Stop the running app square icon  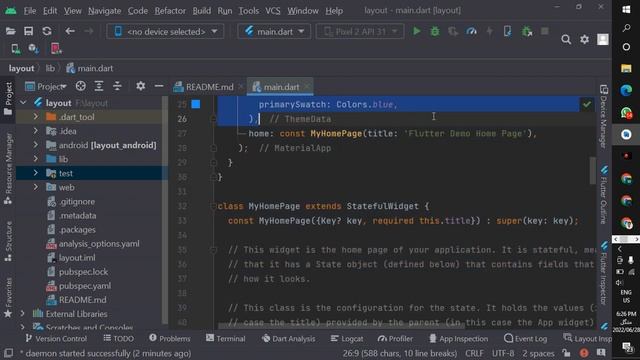click(x=544, y=31)
